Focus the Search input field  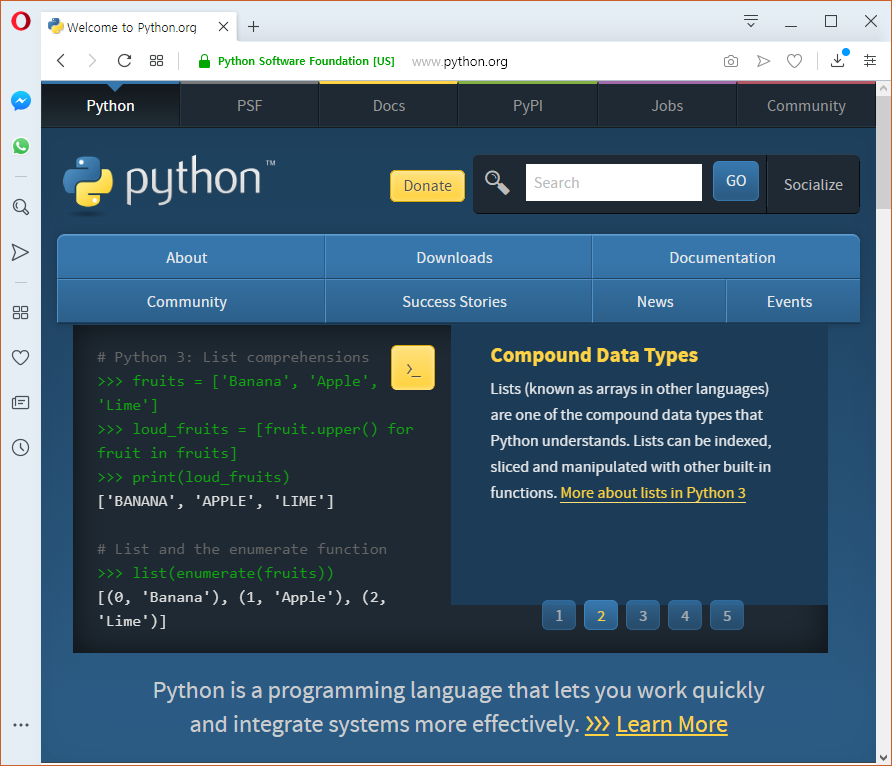click(x=613, y=183)
